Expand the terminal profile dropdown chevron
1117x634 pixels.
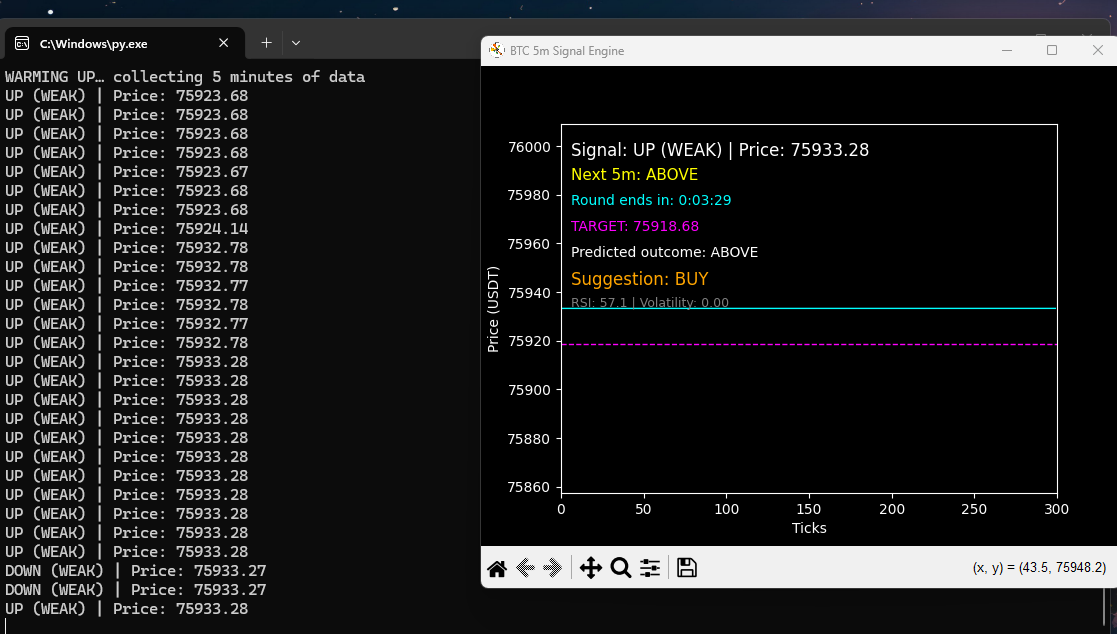point(296,43)
